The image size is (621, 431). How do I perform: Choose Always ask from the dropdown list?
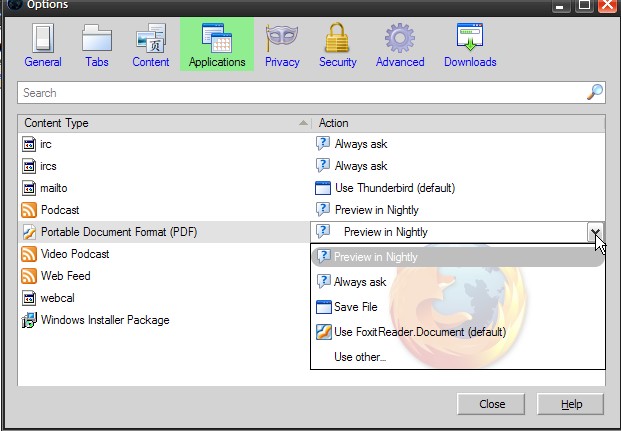[x=458, y=282]
